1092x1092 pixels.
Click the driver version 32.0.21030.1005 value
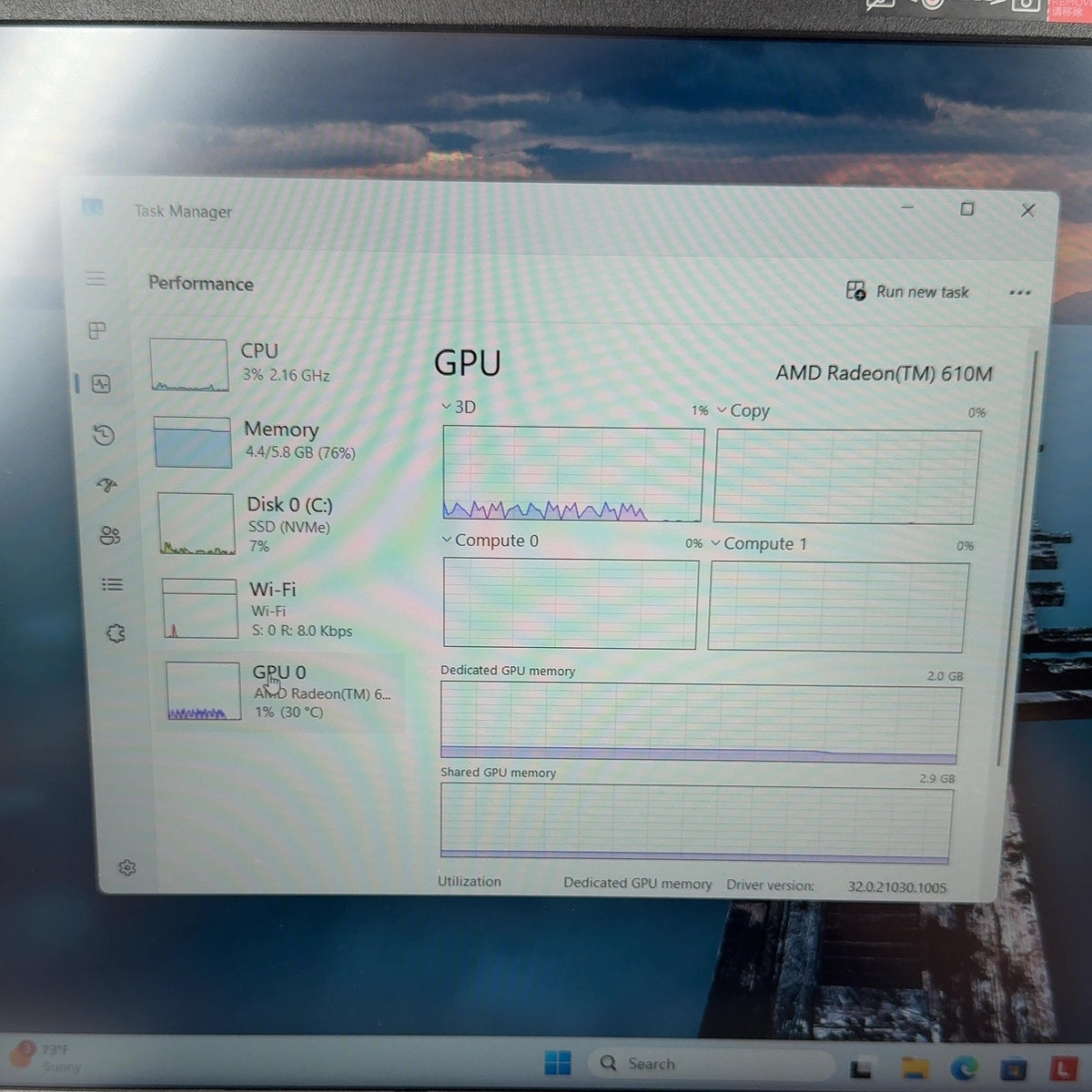[897, 887]
